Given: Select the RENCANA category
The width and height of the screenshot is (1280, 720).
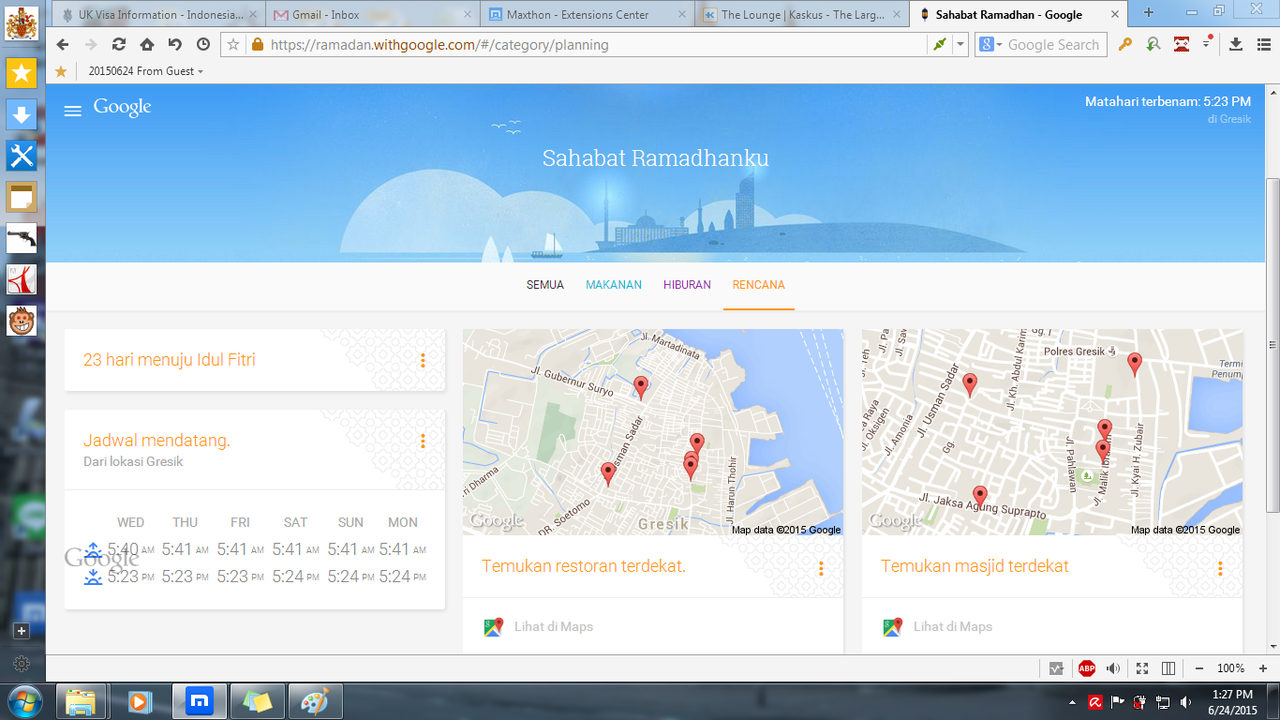Looking at the screenshot, I should point(759,285).
